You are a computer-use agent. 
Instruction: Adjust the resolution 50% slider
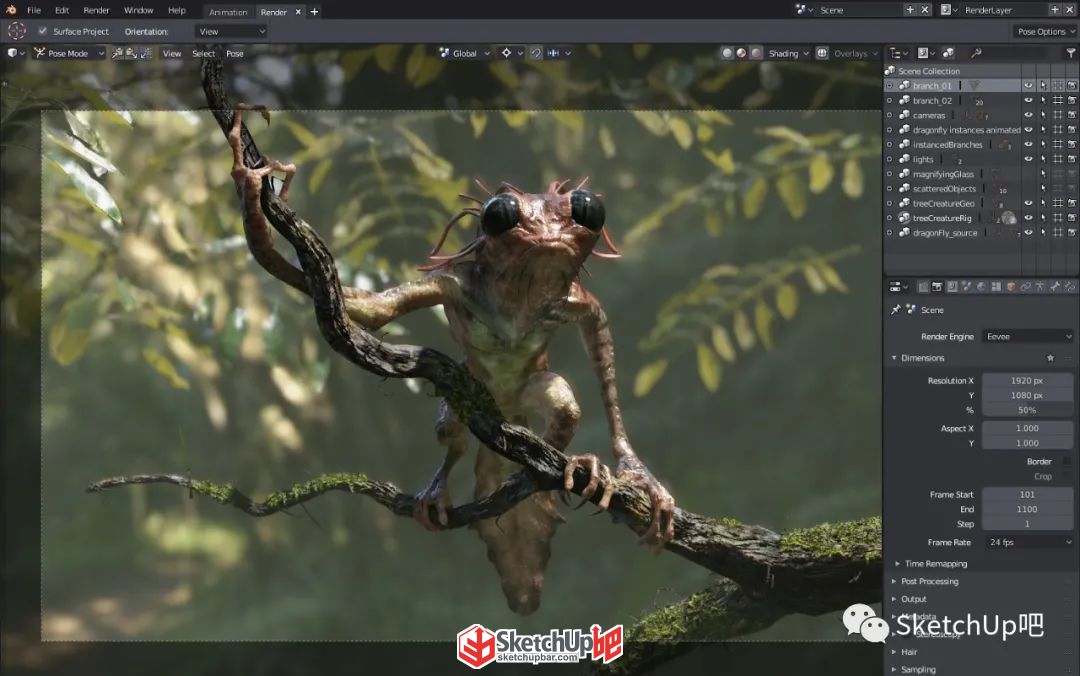coord(1027,410)
